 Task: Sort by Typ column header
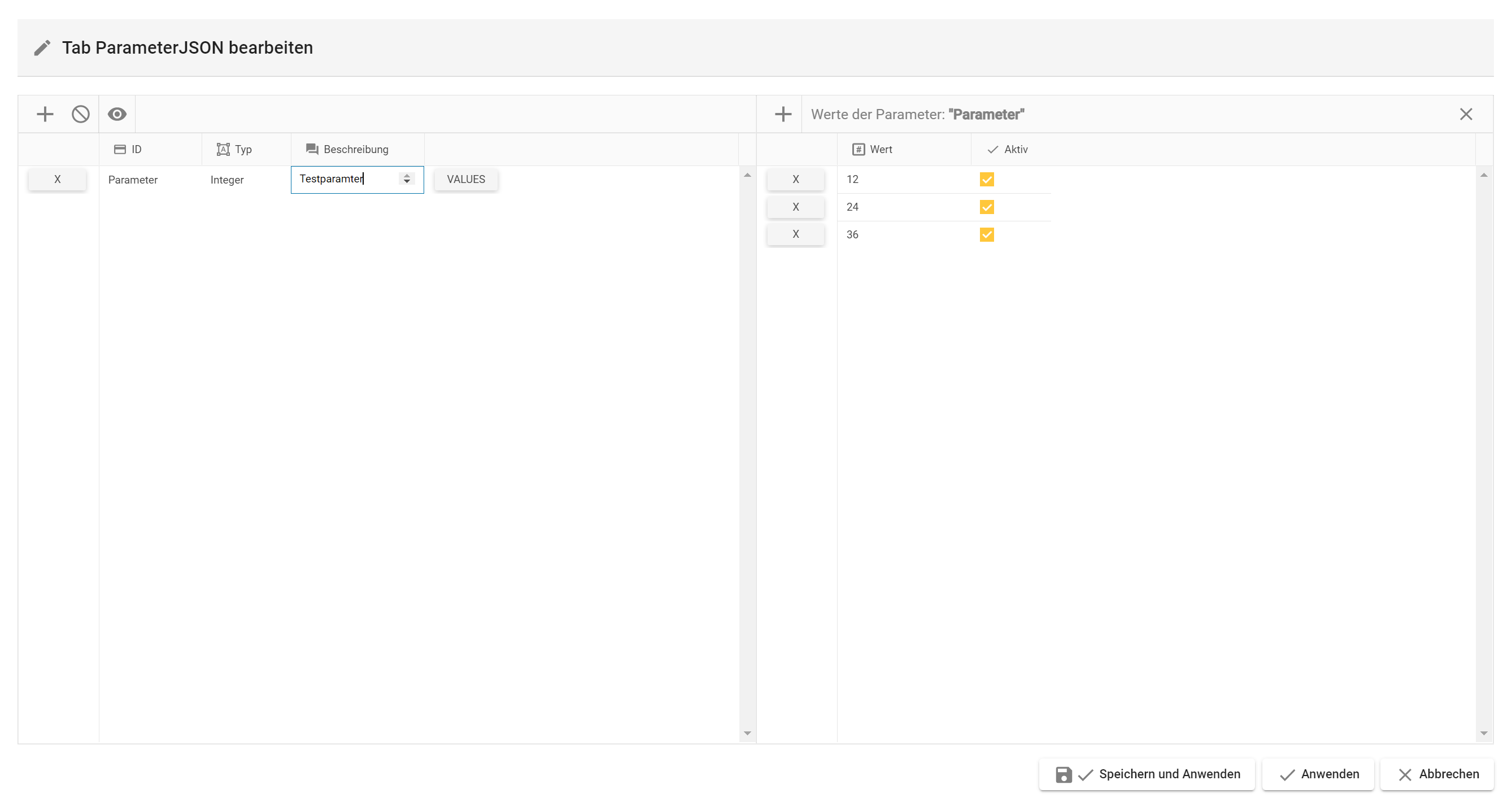(242, 149)
